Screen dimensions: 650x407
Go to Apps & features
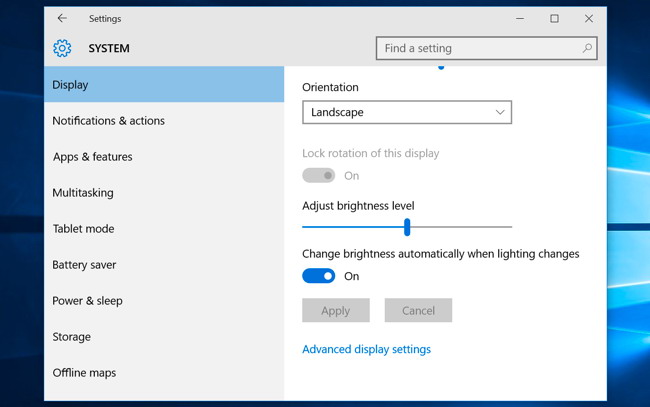pyautogui.click(x=92, y=157)
